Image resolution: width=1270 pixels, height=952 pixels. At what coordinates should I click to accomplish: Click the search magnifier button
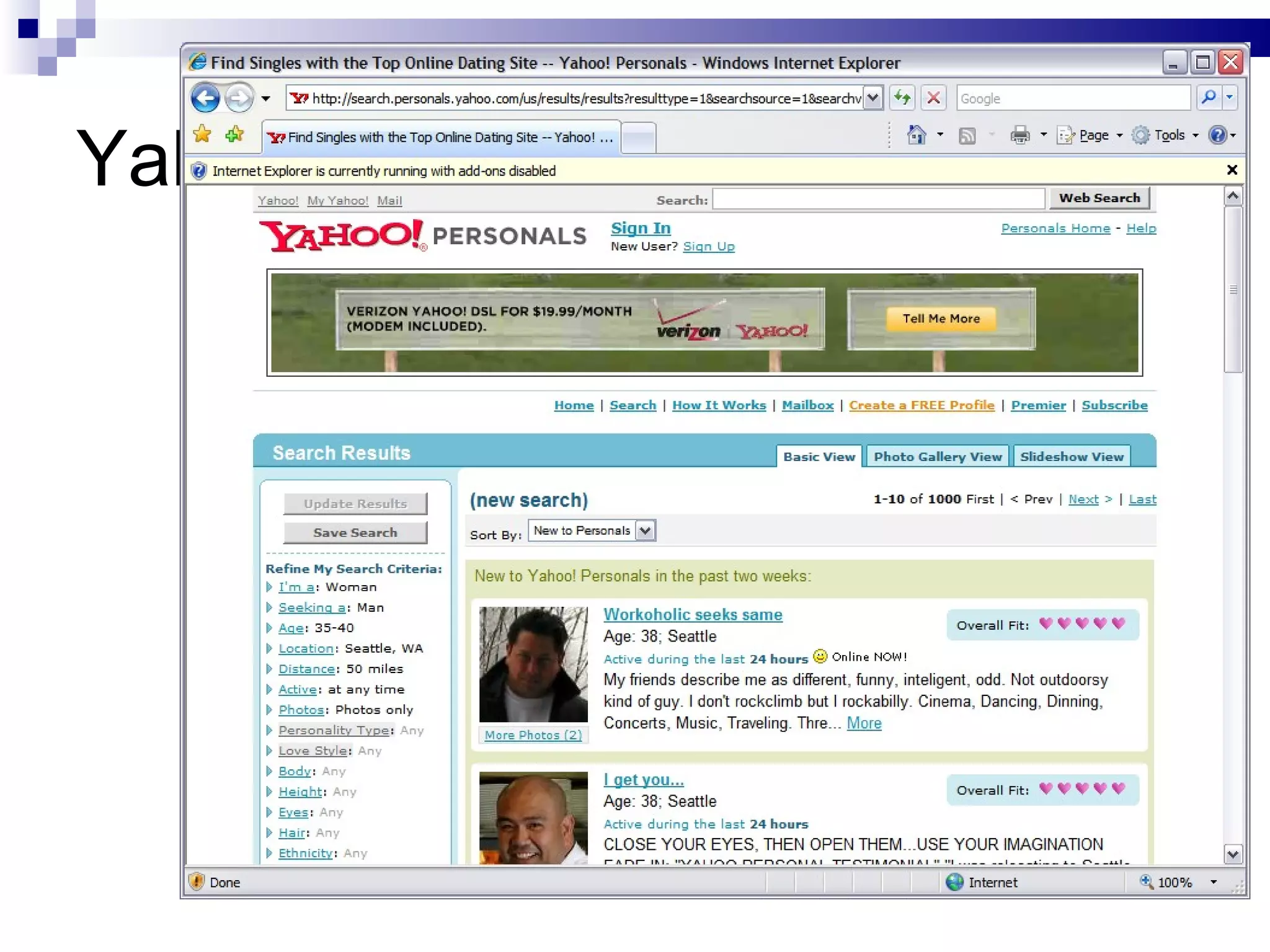pyautogui.click(x=1209, y=97)
